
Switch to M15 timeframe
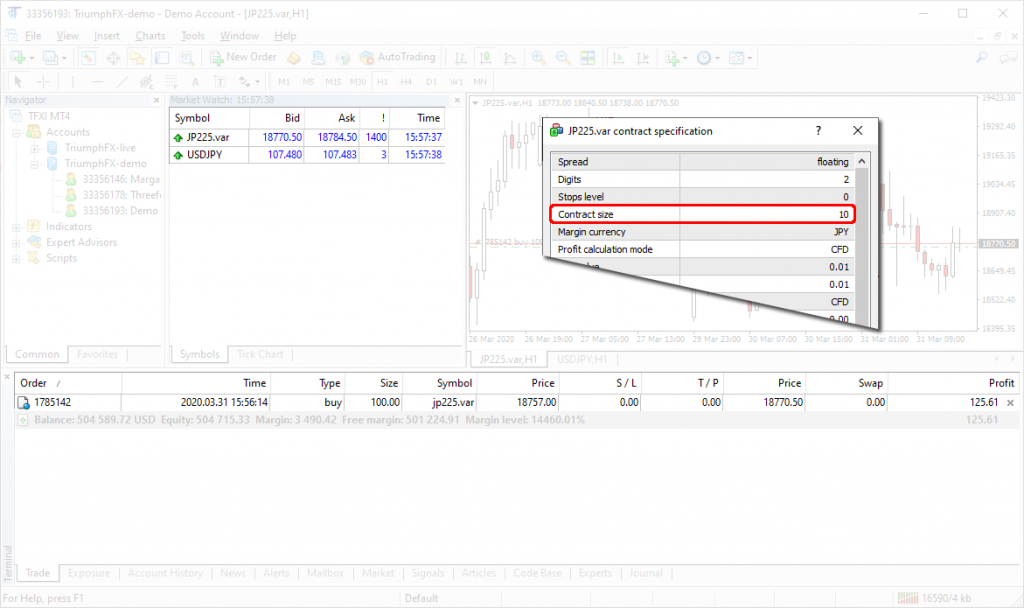click(333, 82)
